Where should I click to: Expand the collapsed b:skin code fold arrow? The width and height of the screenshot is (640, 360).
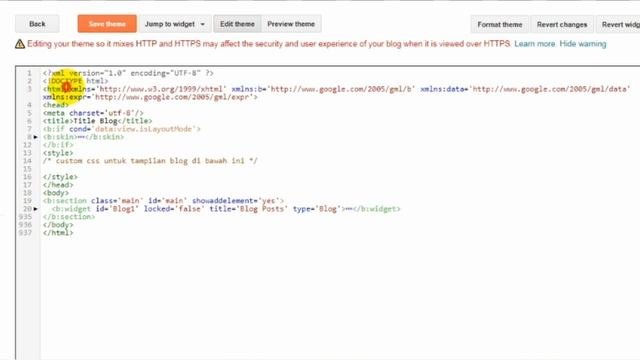point(36,137)
